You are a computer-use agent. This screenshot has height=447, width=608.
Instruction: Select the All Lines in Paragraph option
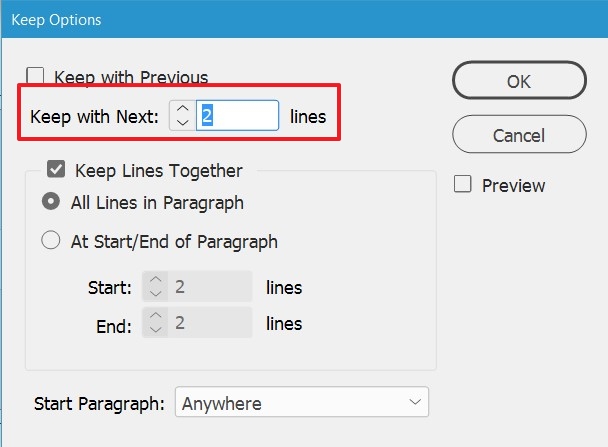(50, 202)
